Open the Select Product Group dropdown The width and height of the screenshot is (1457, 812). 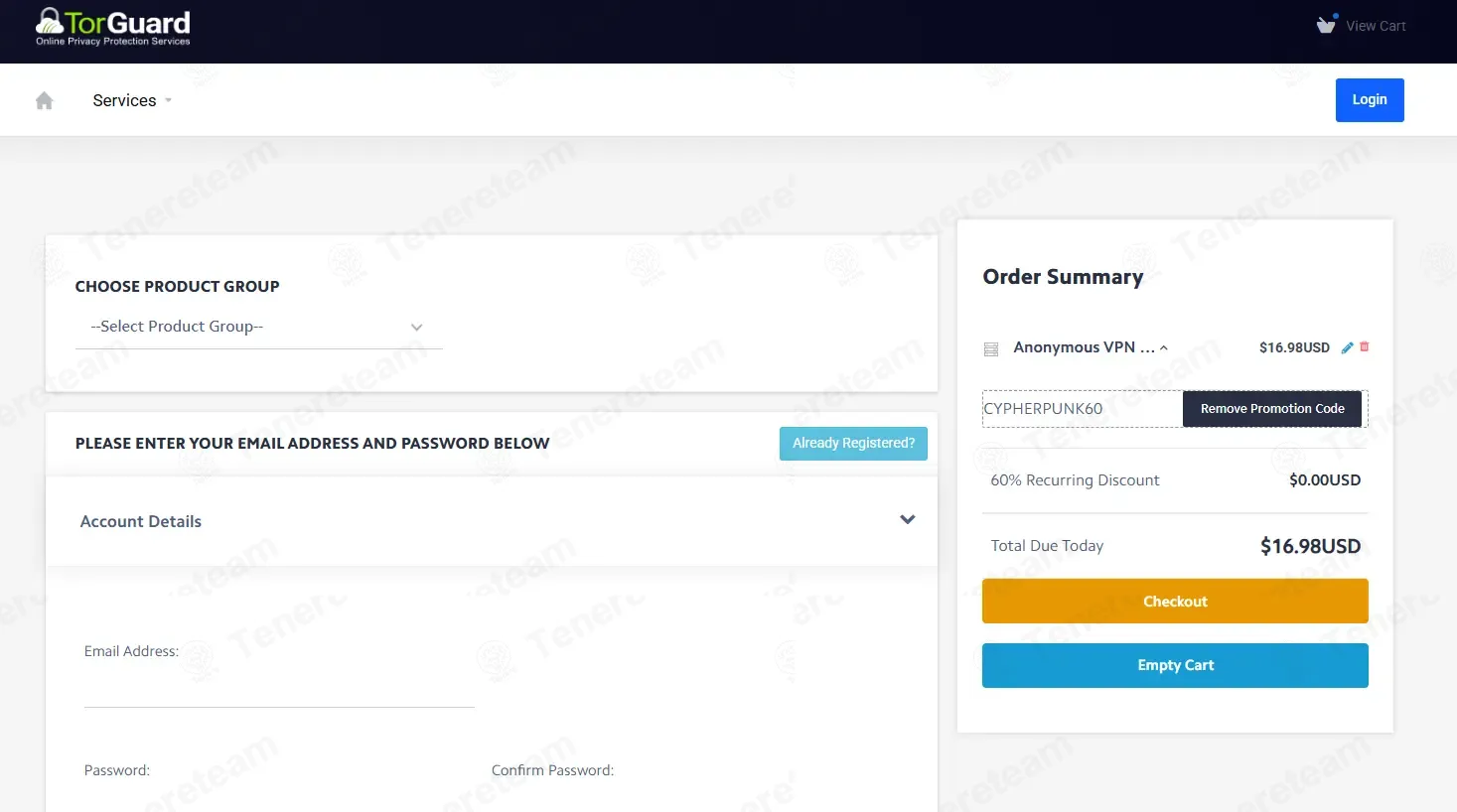[x=258, y=327]
